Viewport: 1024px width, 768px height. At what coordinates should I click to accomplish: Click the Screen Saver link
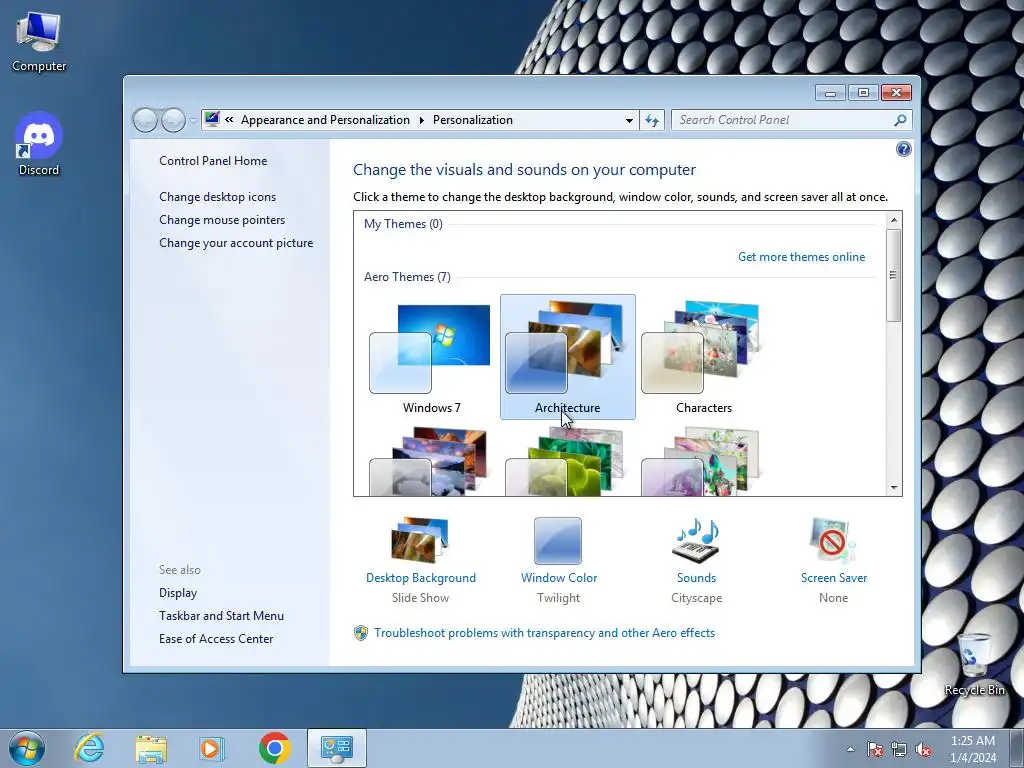click(x=834, y=578)
